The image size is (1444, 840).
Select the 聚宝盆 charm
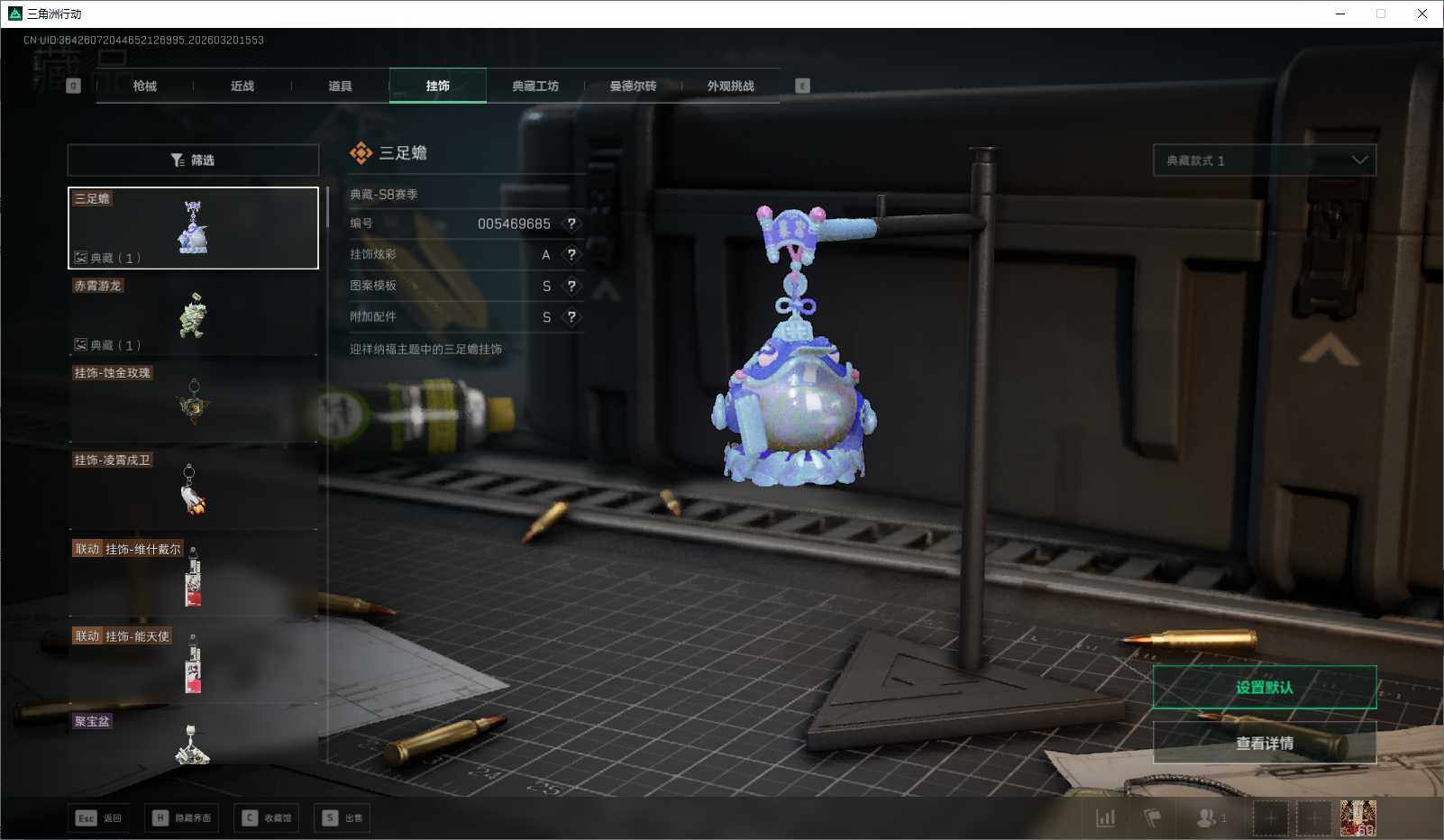point(193,739)
